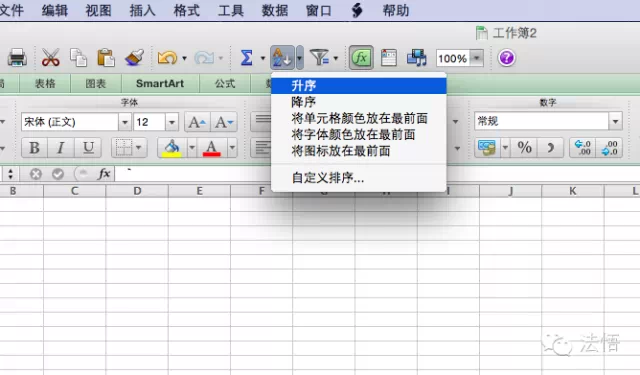
Task: Apply yellow fill color bucket
Action: [x=172, y=148]
